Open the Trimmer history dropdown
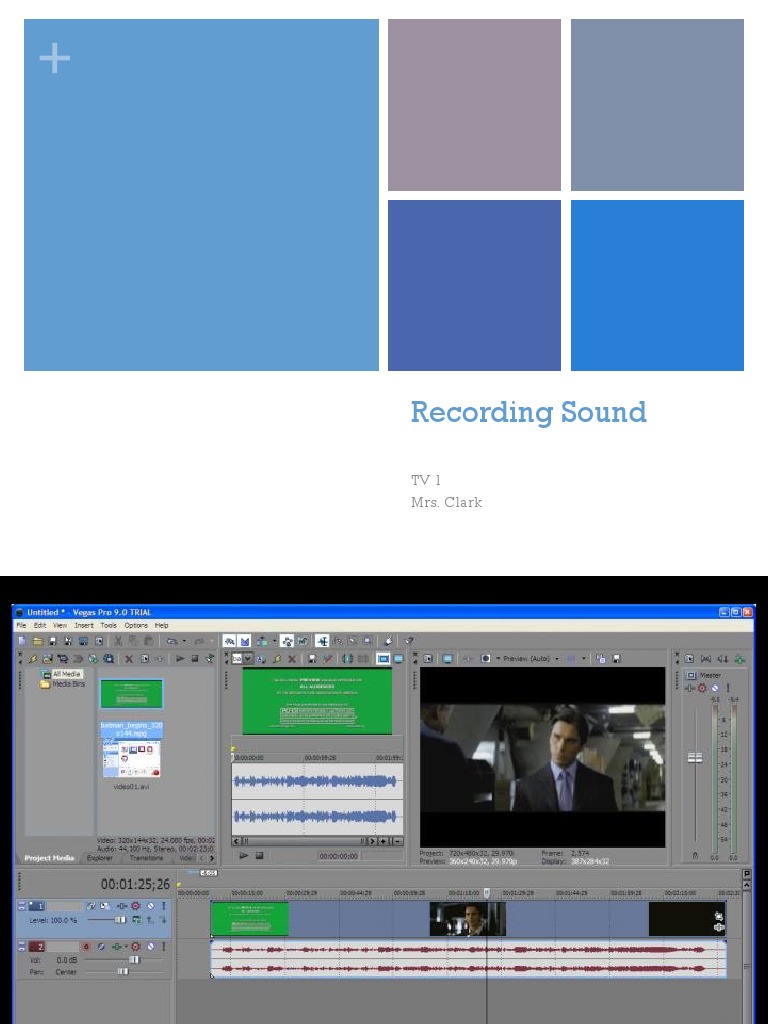Screen dimensions: 768x1024 248,658
